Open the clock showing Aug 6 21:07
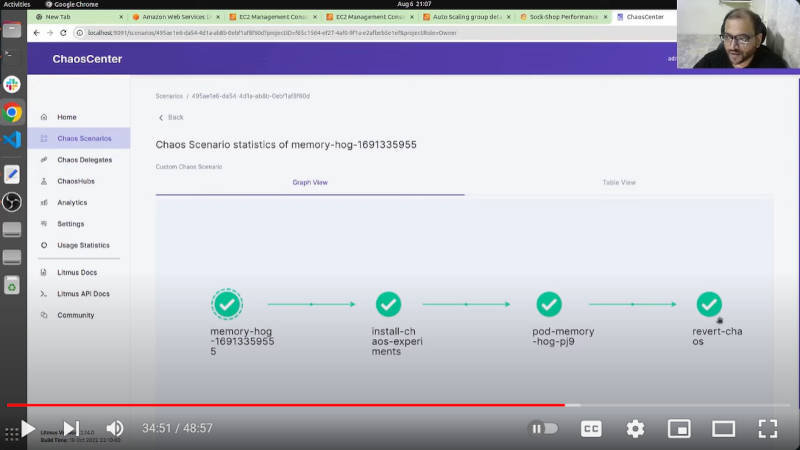Viewport: 800px width, 450px height. [414, 4]
